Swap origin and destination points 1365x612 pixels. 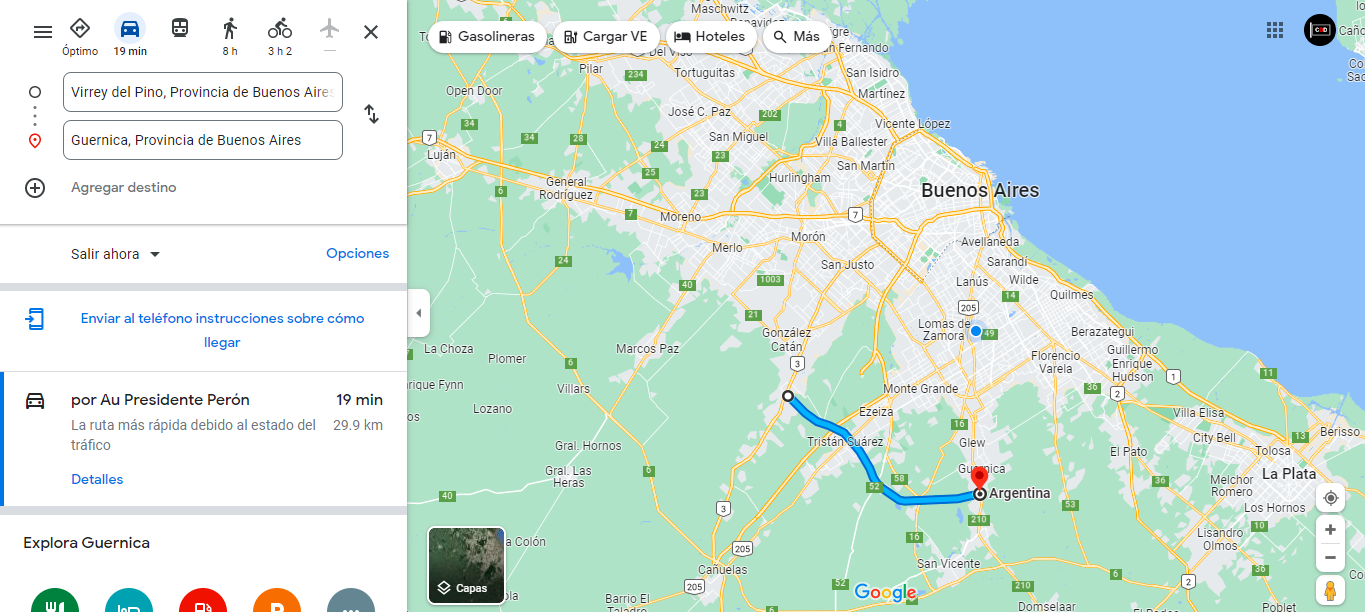pyautogui.click(x=371, y=114)
